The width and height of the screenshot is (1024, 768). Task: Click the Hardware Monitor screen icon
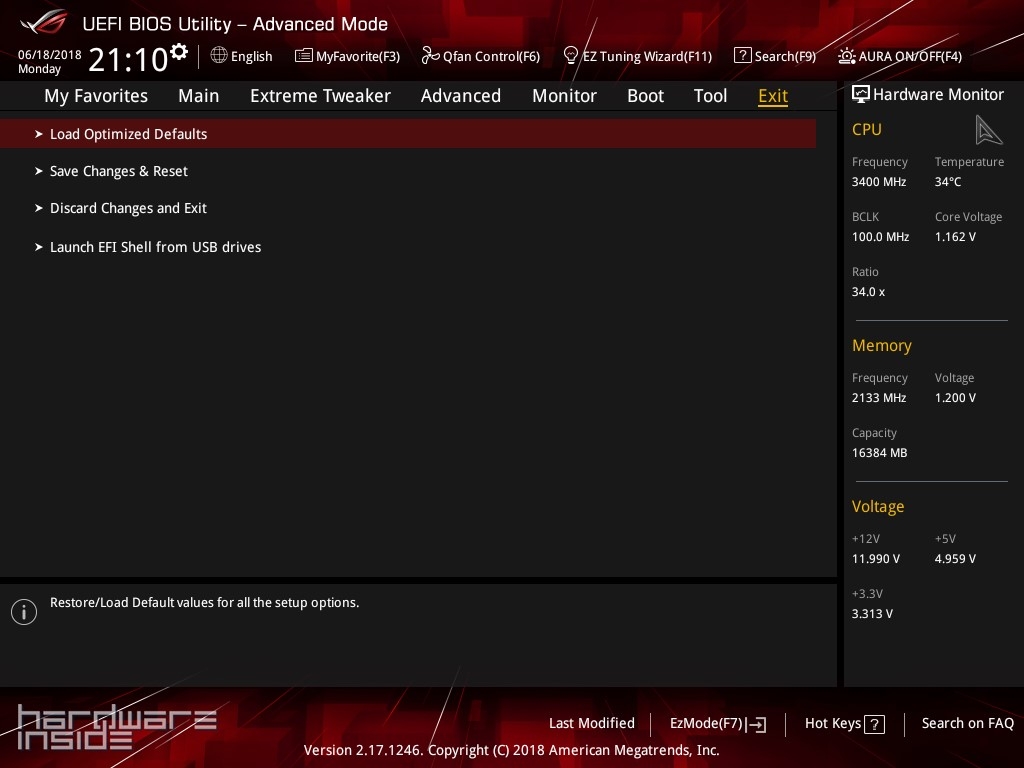(x=861, y=95)
